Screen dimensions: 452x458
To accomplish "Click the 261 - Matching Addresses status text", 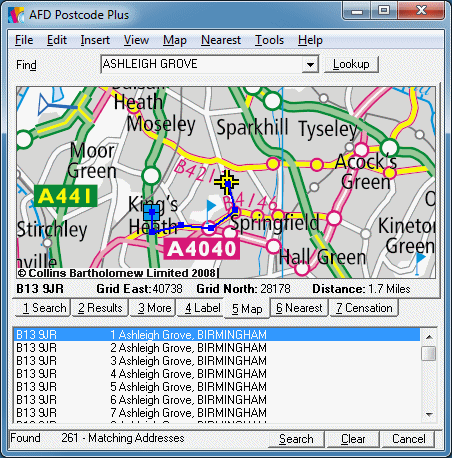I will pos(123,438).
